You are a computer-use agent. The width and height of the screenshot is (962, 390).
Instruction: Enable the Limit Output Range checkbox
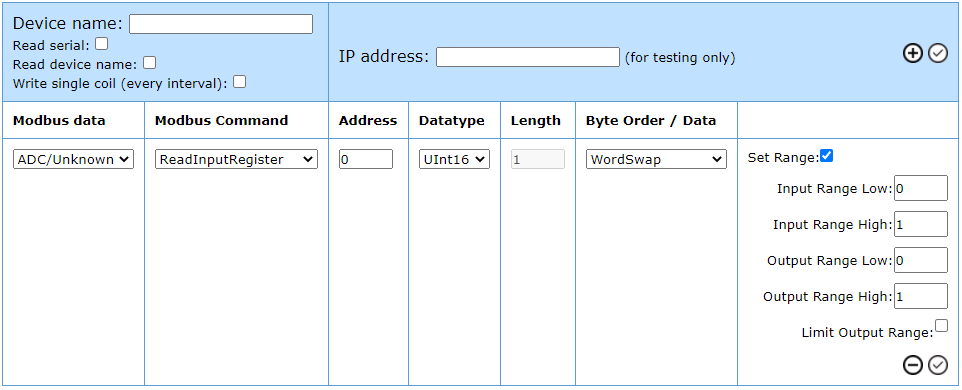click(x=941, y=325)
